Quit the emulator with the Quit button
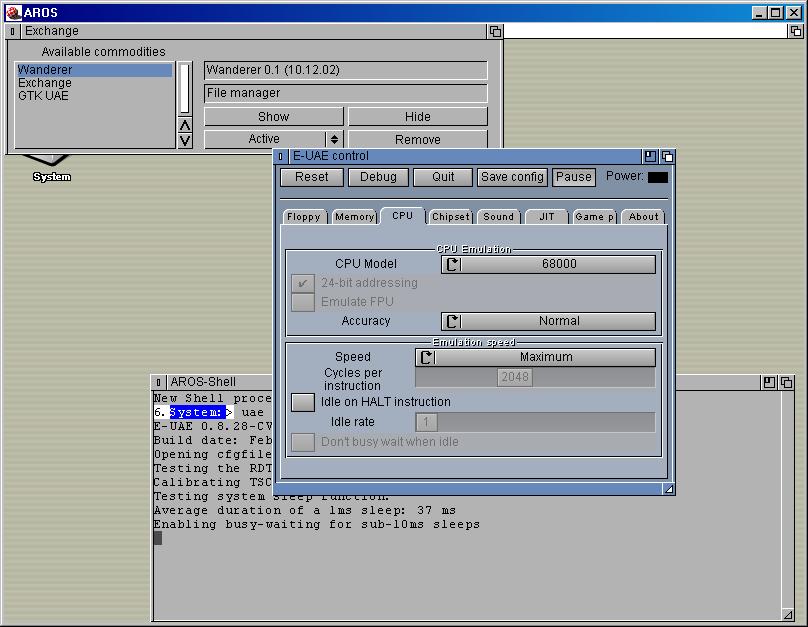Viewport: 808px width, 627px height. tap(443, 177)
